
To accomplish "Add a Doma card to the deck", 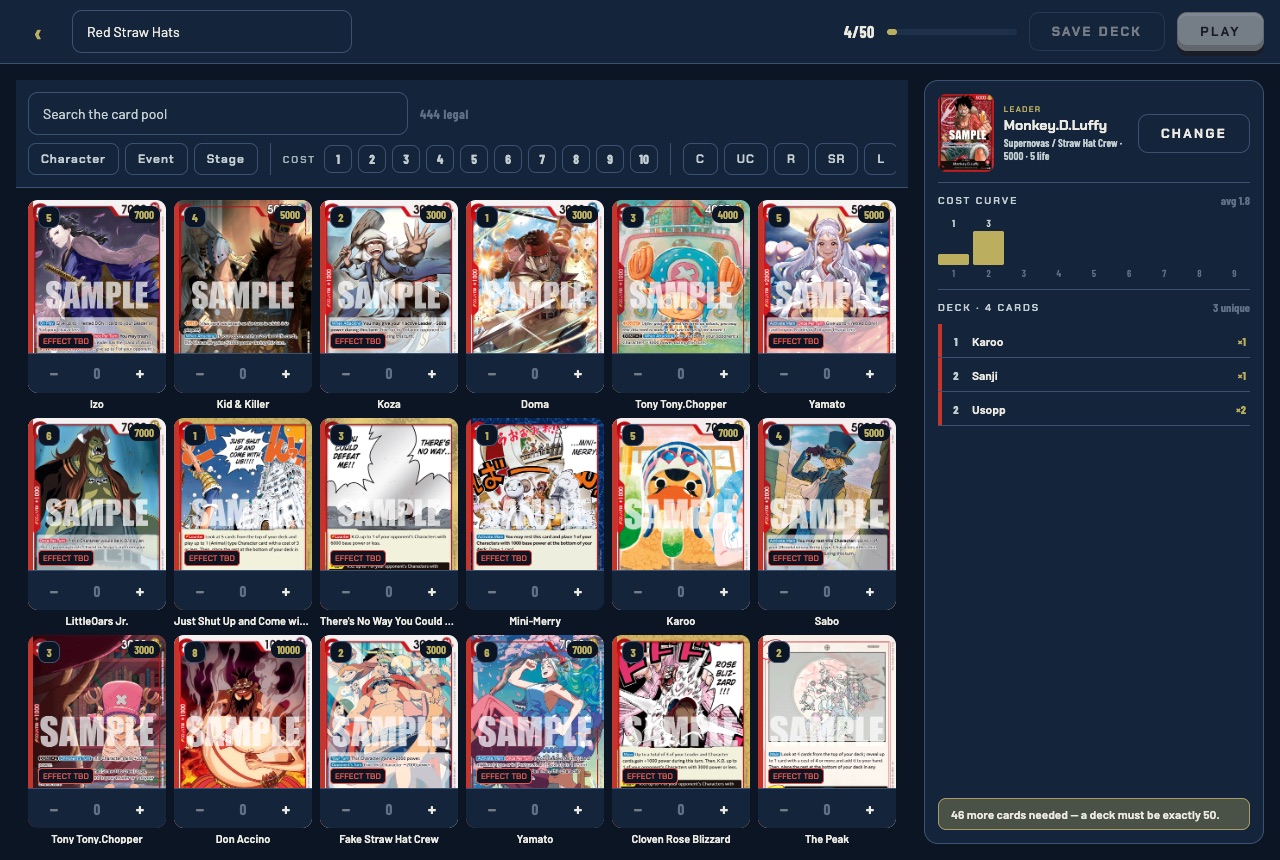I will (578, 374).
